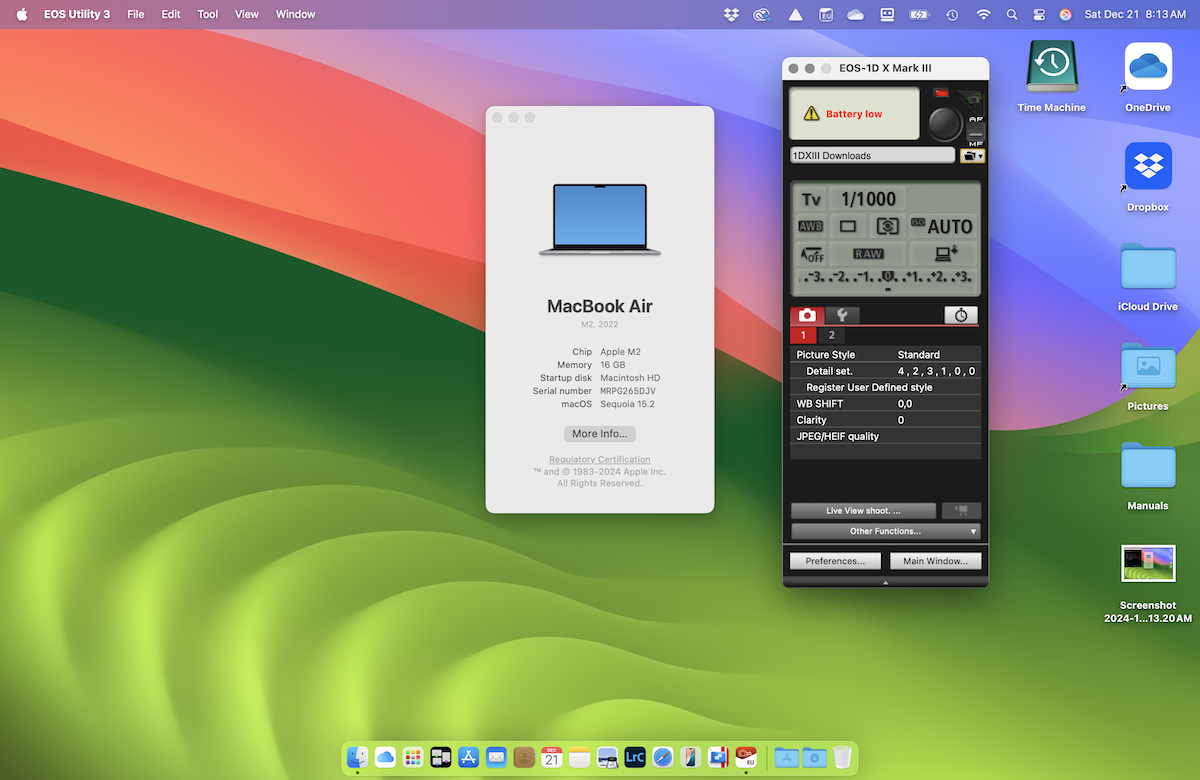Image resolution: width=1200 pixels, height=780 pixels.
Task: Switch to shooting menu page 2
Action: [831, 336]
